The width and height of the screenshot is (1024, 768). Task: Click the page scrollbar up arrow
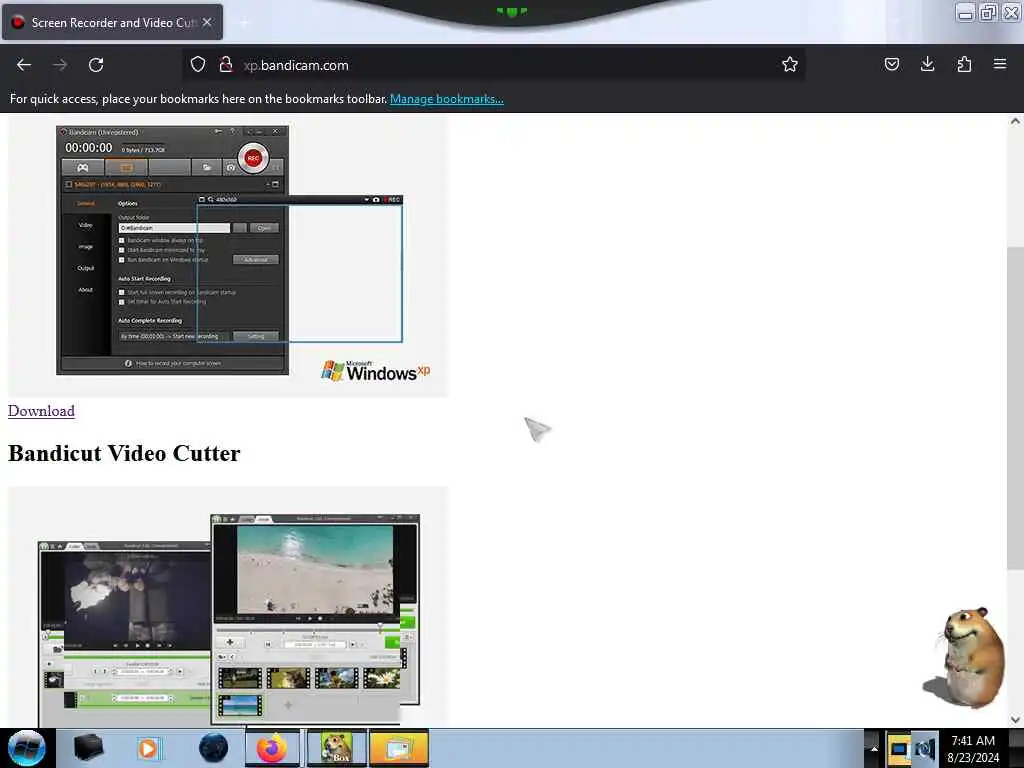[x=1015, y=121]
